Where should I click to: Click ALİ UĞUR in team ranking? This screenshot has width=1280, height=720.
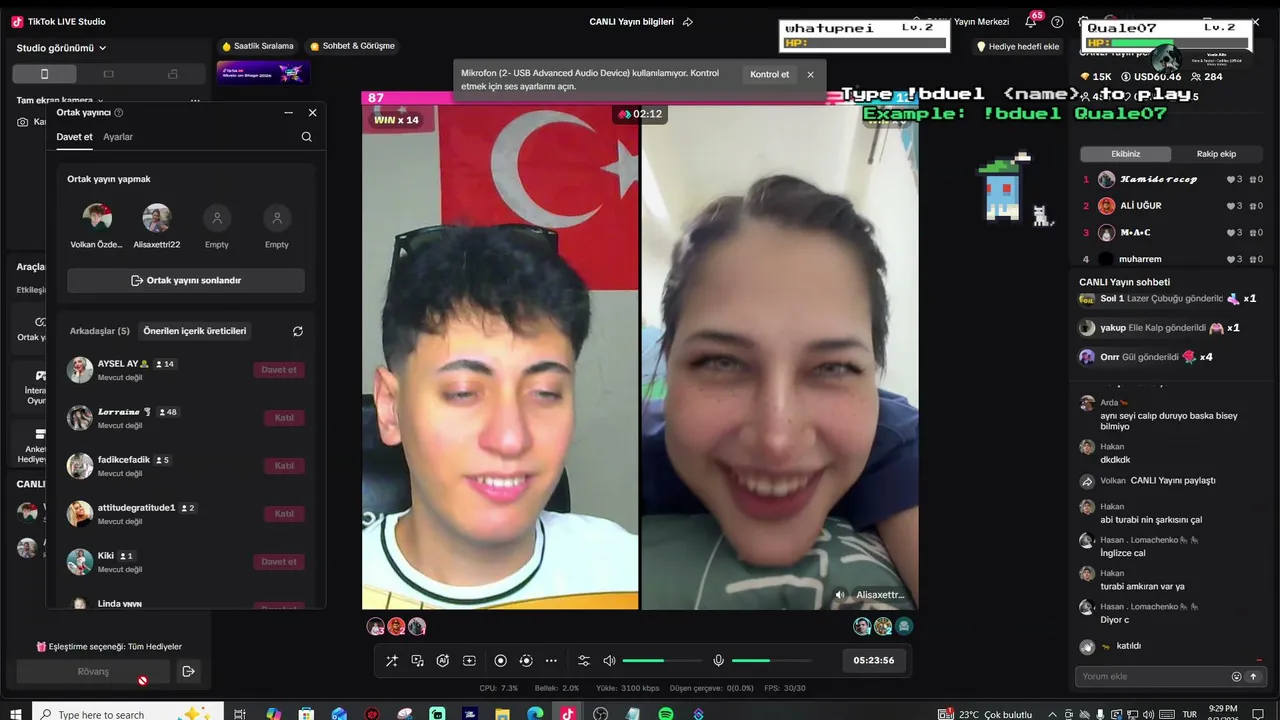point(1141,206)
